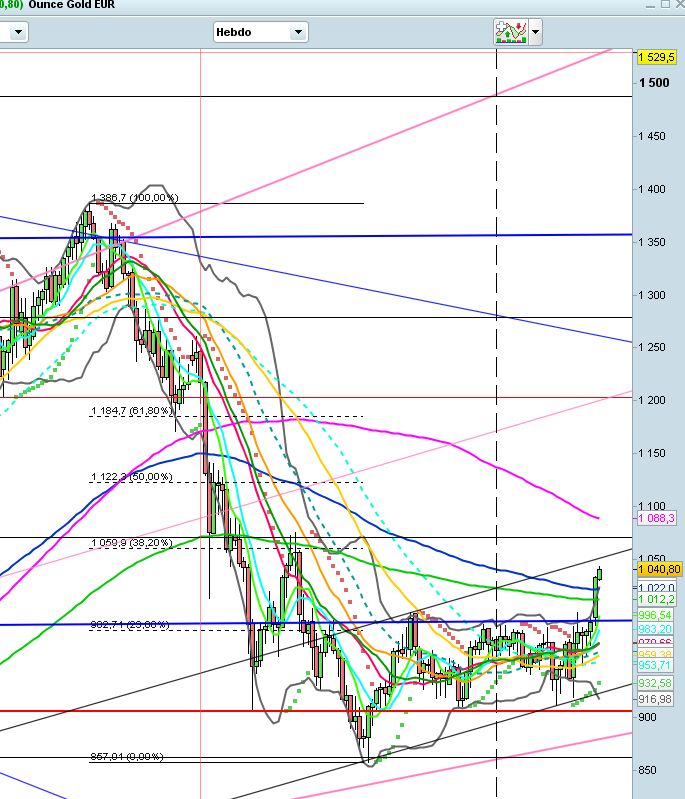Select Fibonacci label 1 184,7 (61,80%)
685x799 pixels.
coord(133,410)
